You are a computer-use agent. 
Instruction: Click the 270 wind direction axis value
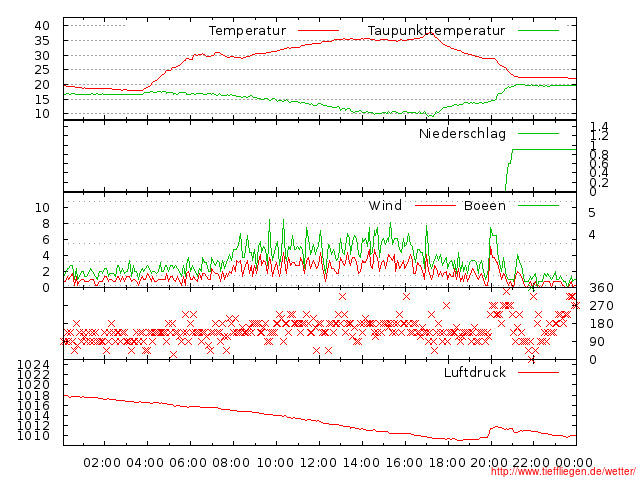coord(601,306)
